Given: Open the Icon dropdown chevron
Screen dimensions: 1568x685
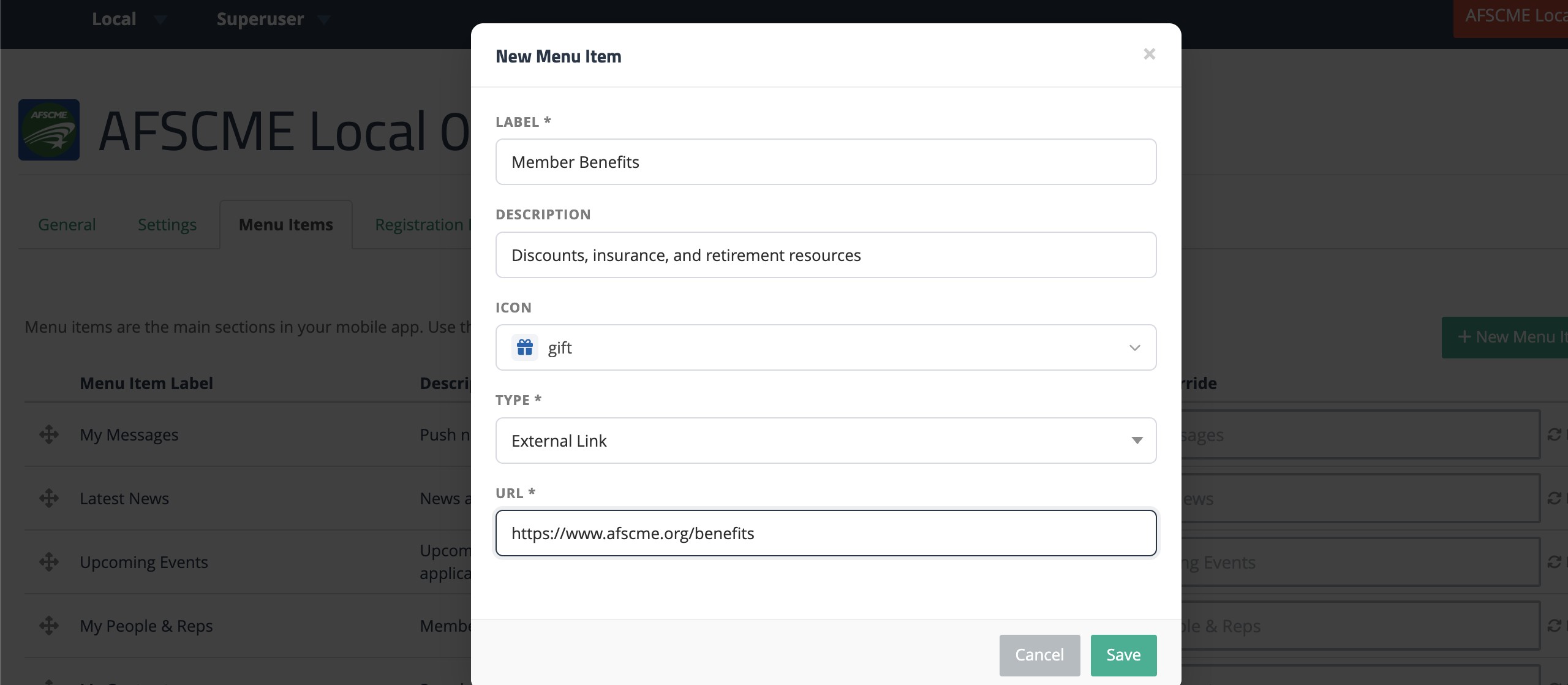Looking at the screenshot, I should [x=1134, y=348].
